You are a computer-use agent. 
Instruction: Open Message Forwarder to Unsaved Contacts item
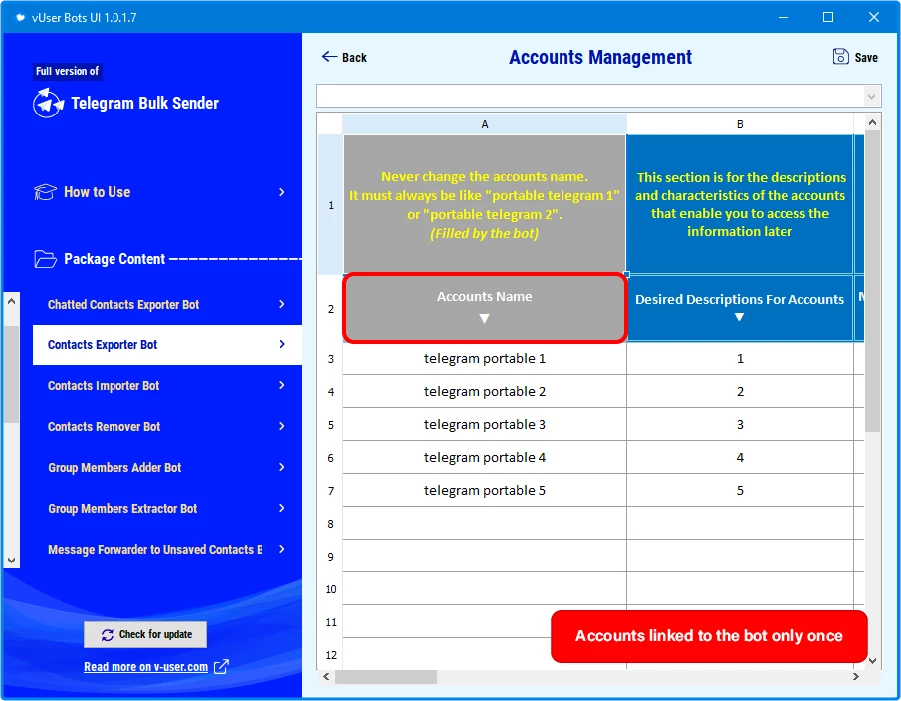tap(167, 550)
